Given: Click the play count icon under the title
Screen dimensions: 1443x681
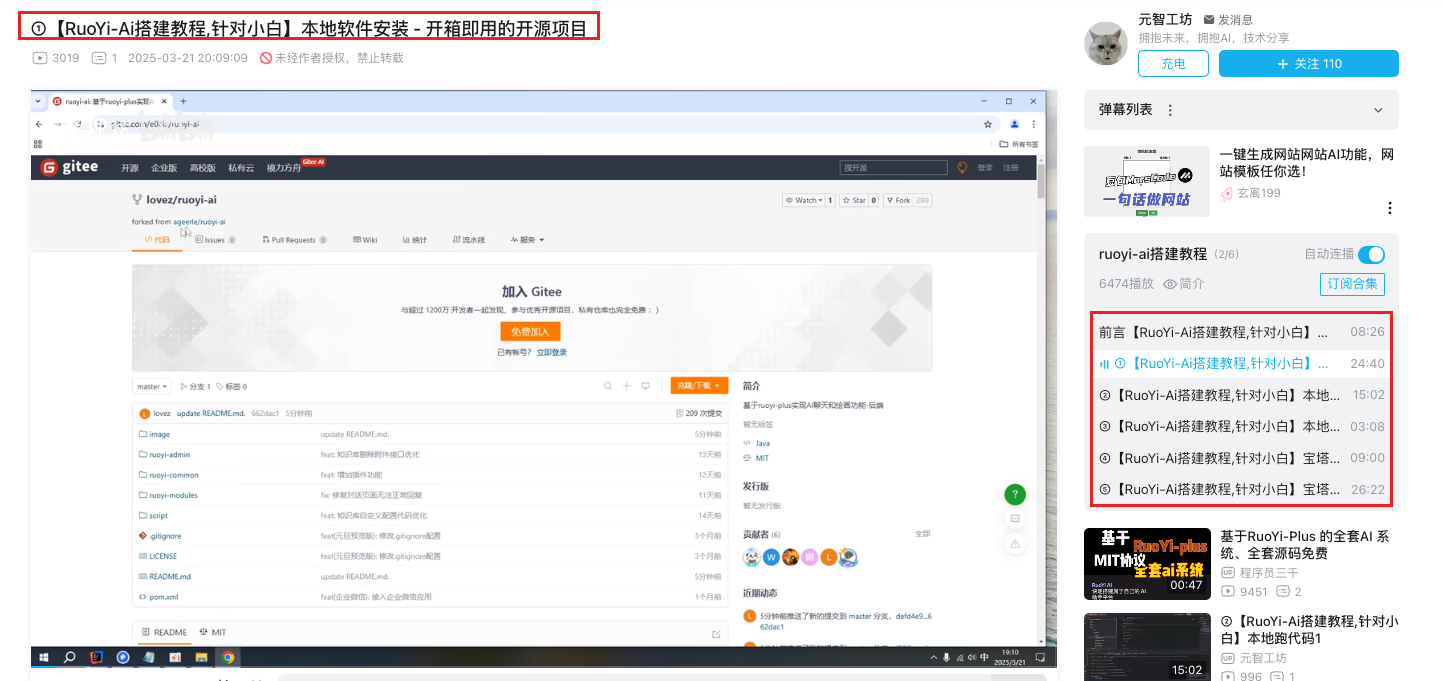Looking at the screenshot, I should (x=40, y=58).
